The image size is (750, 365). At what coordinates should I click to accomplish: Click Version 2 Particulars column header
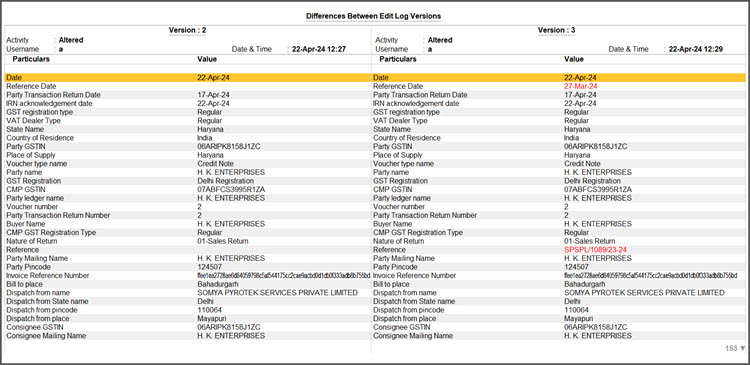pos(31,59)
